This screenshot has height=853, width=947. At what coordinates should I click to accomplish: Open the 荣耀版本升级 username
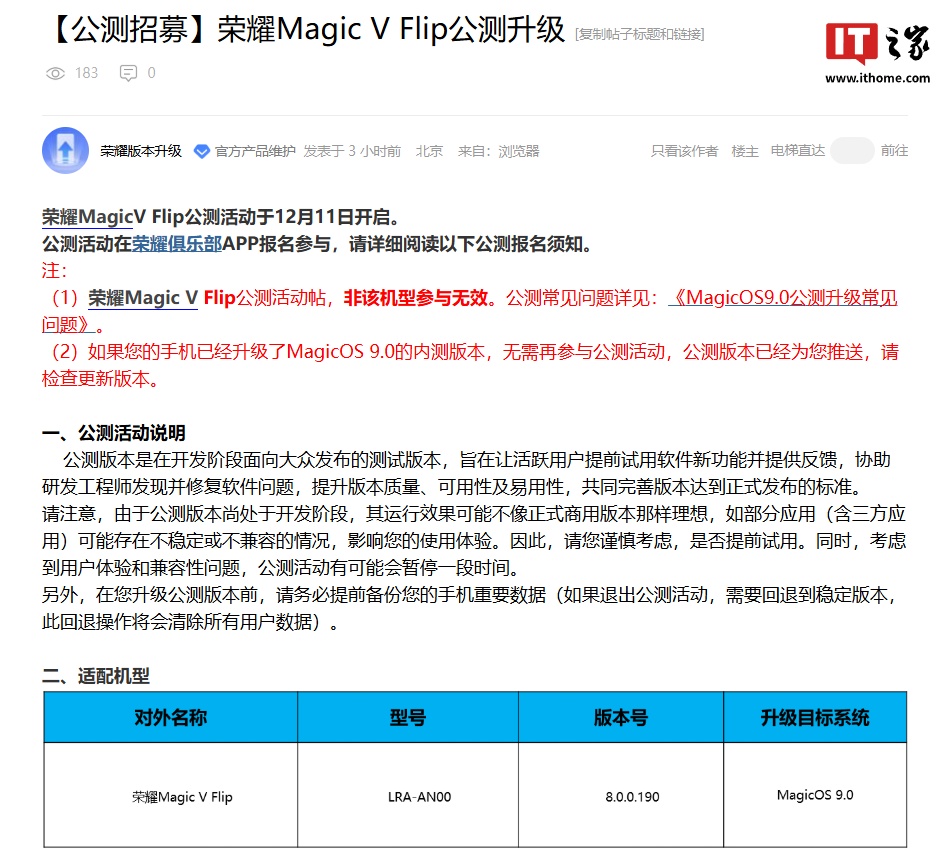point(141,151)
